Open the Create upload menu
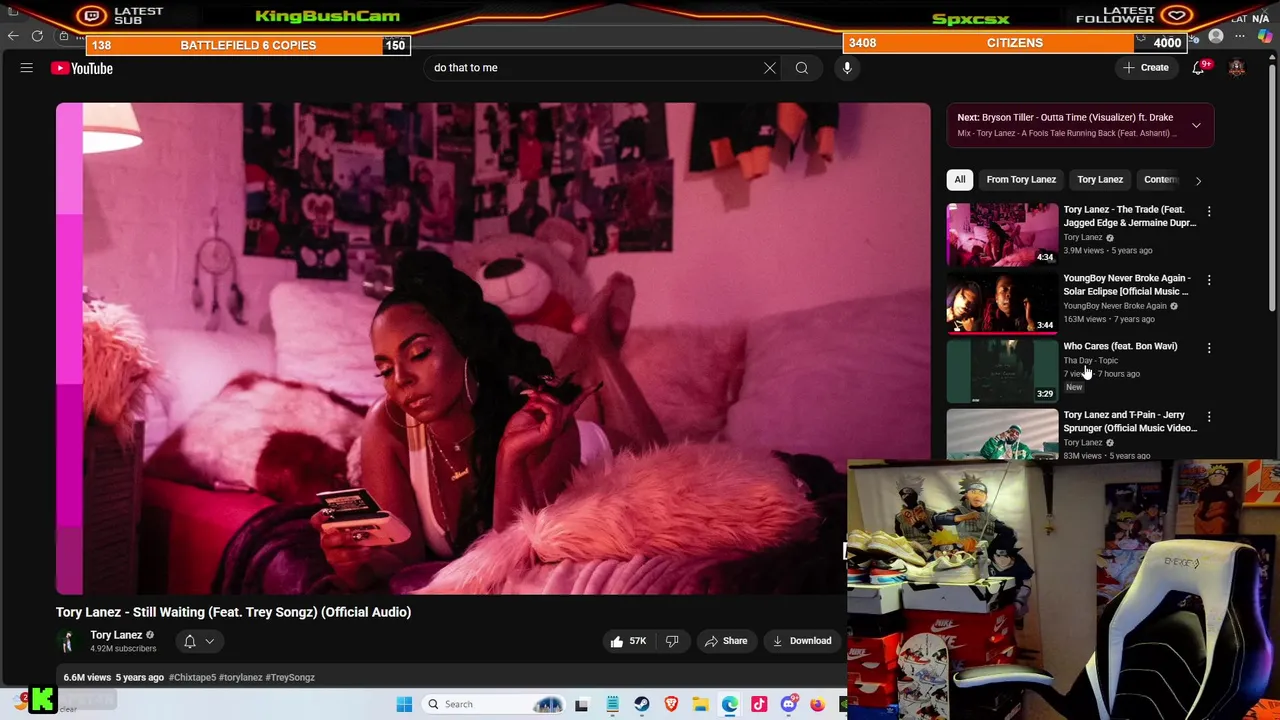This screenshot has height=720, width=1280. [1146, 68]
